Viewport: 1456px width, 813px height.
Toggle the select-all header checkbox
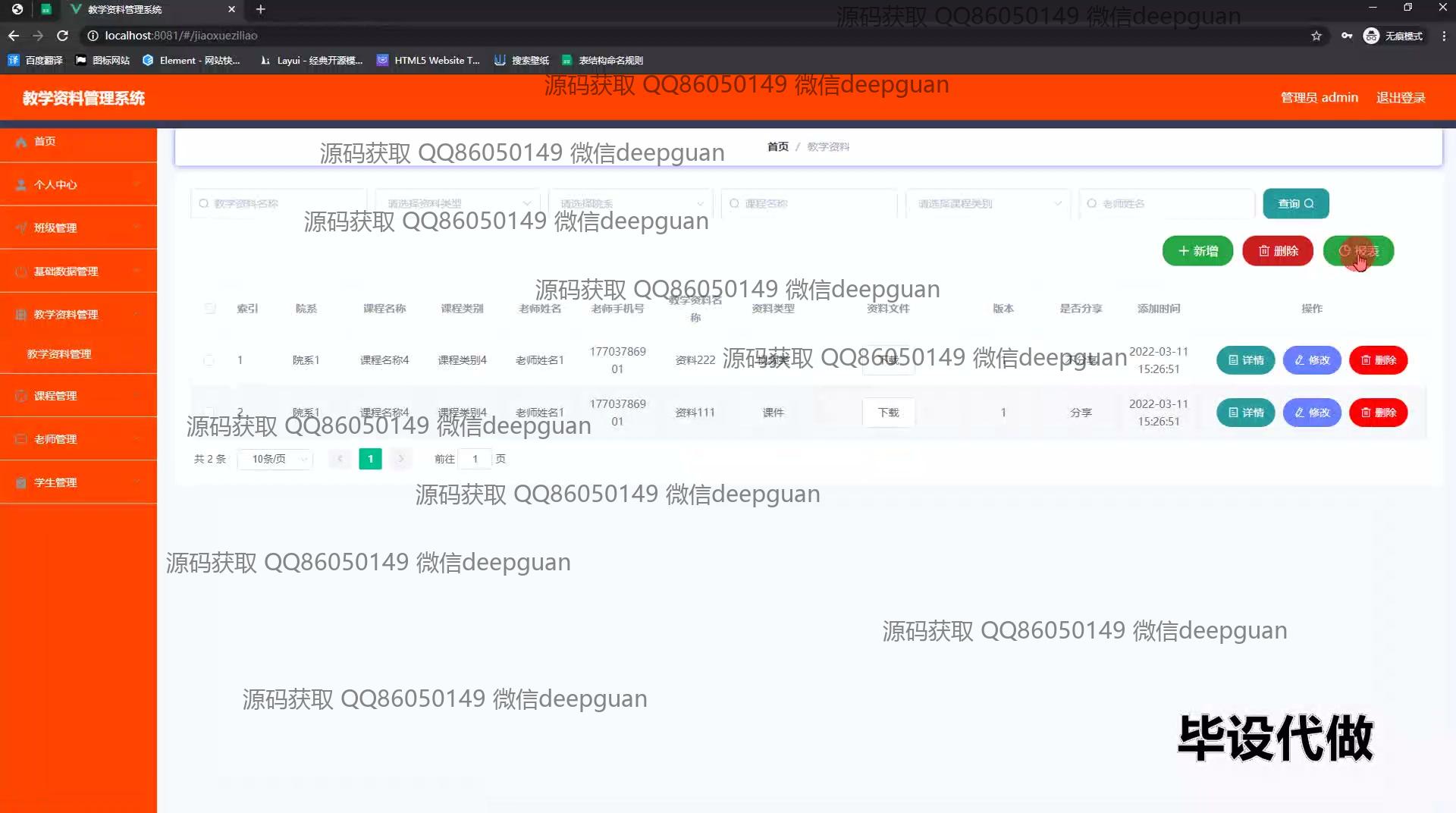coord(210,309)
